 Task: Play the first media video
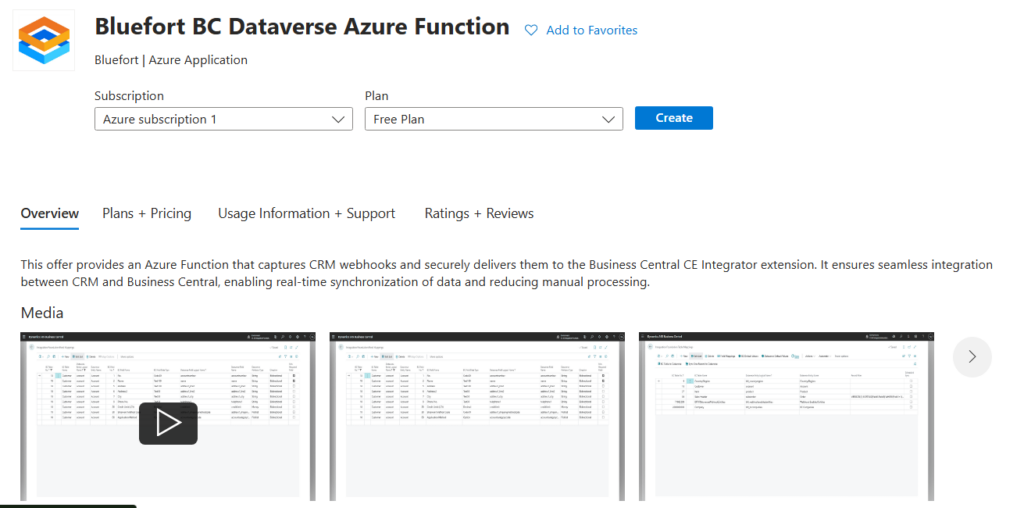168,423
